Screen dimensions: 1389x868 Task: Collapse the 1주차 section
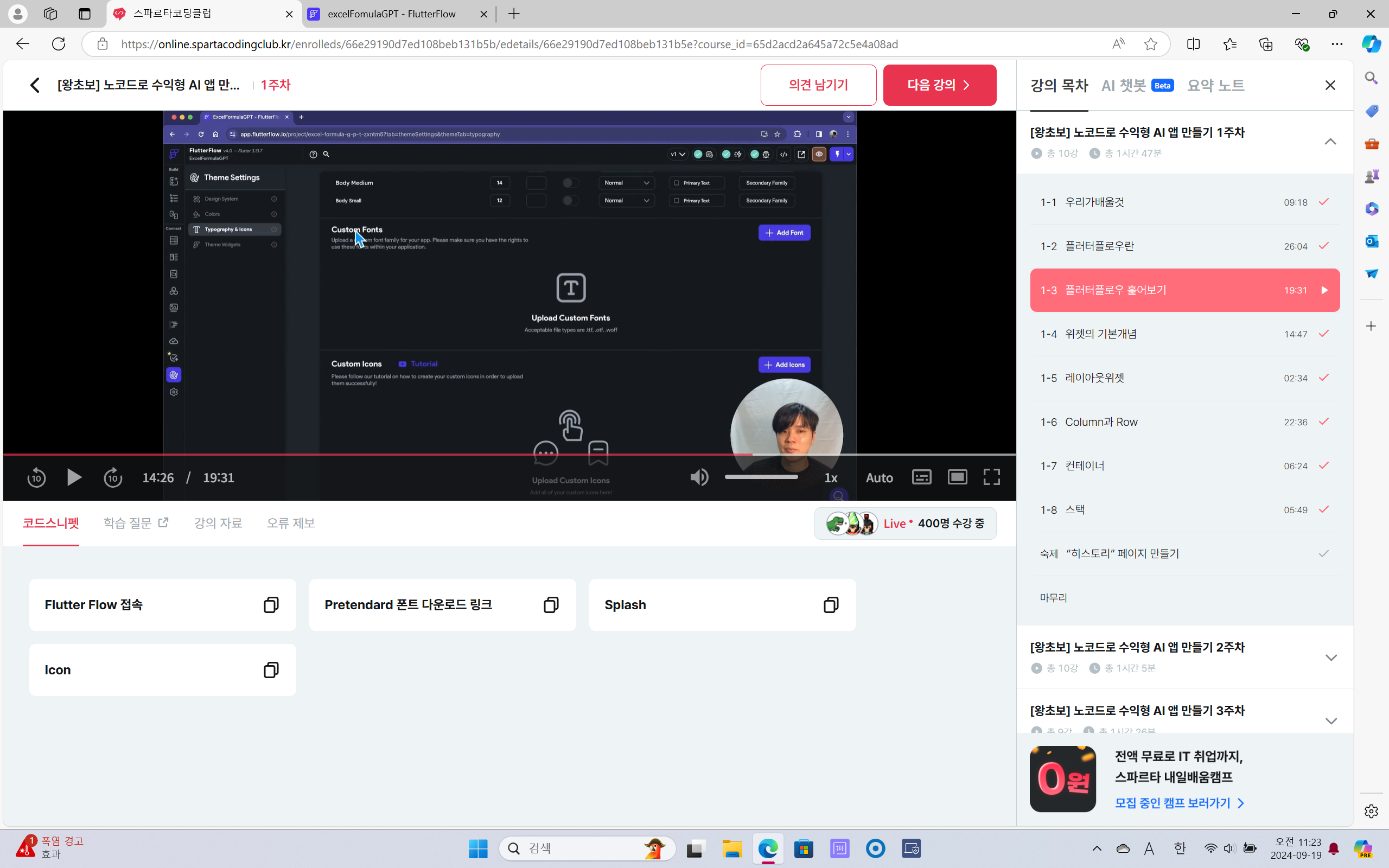tap(1330, 142)
